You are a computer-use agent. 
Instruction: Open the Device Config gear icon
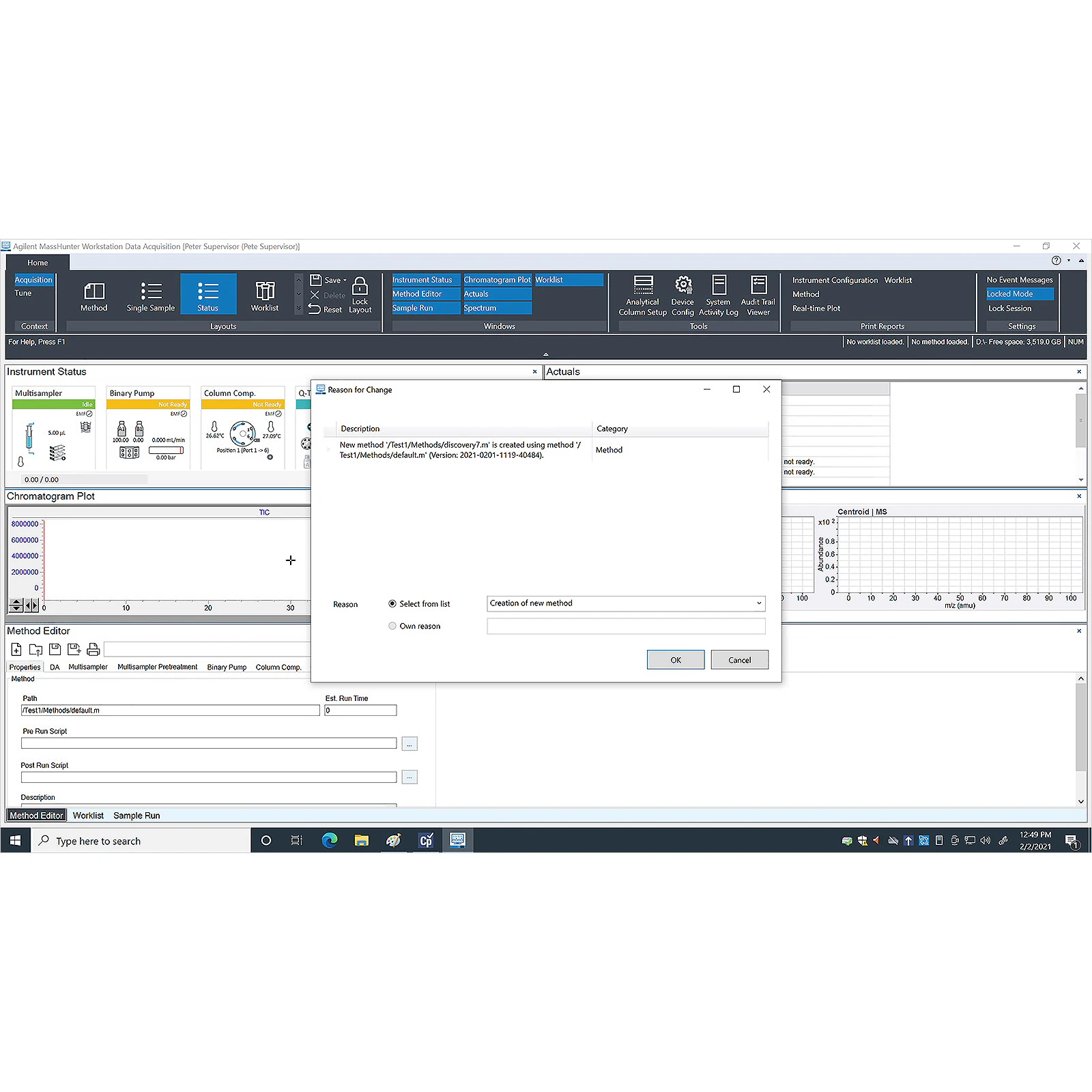[x=682, y=285]
